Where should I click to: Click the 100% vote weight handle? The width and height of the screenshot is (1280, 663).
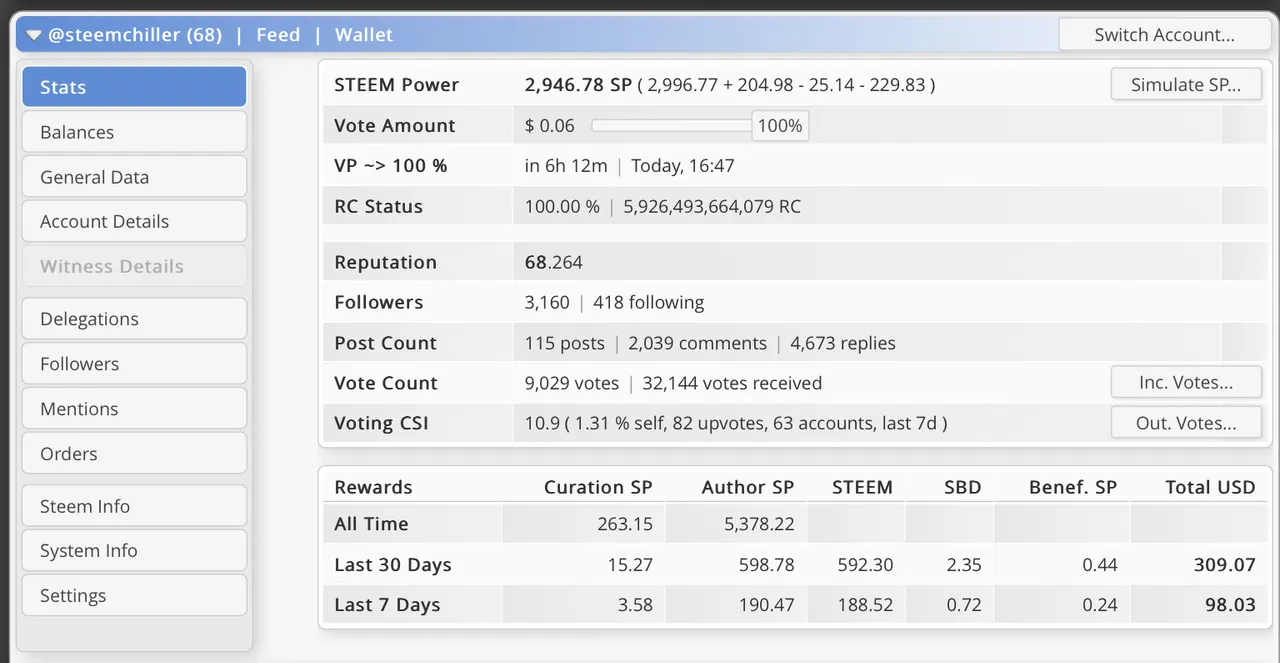pyautogui.click(x=780, y=126)
